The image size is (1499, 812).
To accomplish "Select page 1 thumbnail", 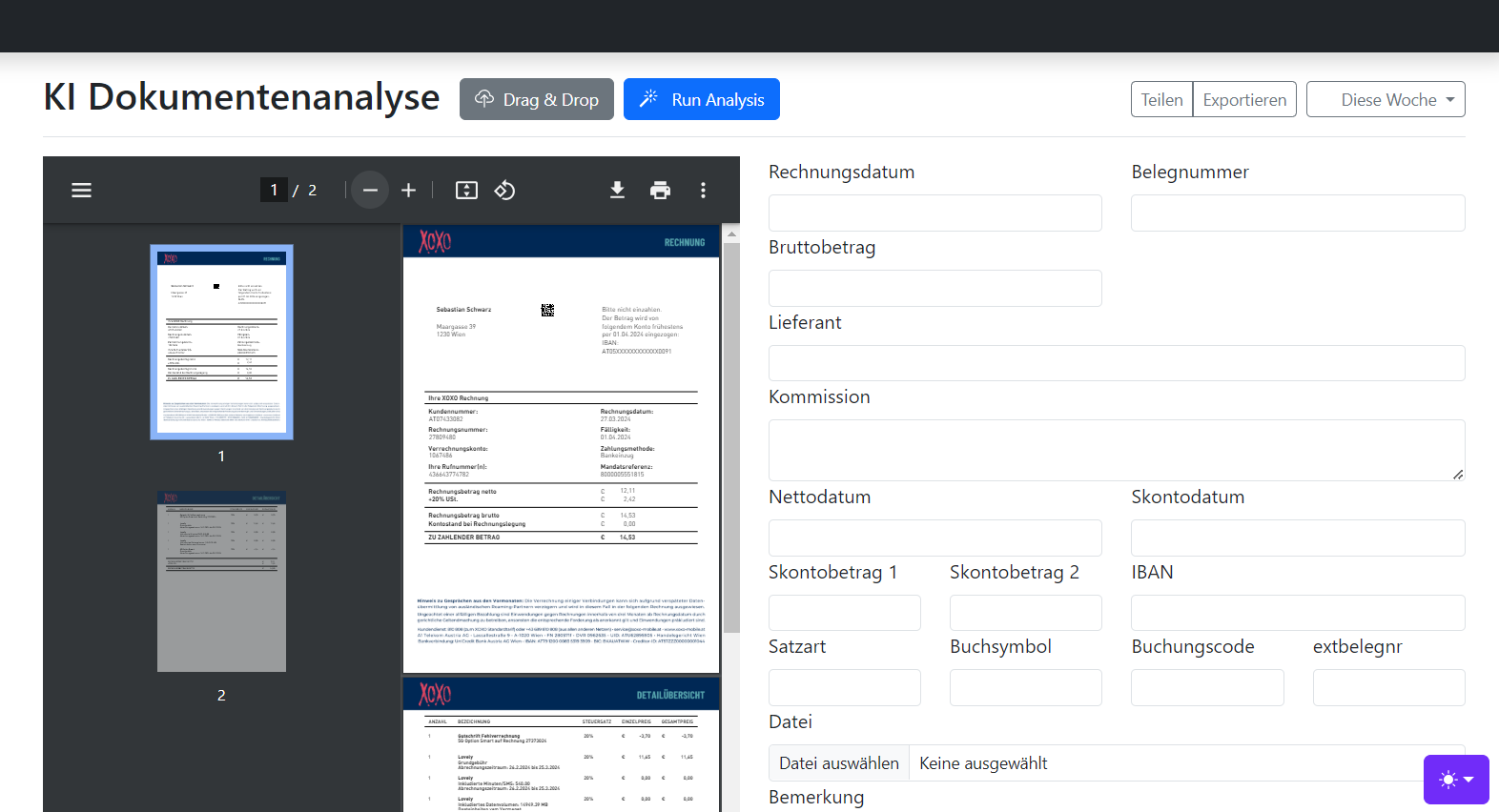I will [221, 342].
